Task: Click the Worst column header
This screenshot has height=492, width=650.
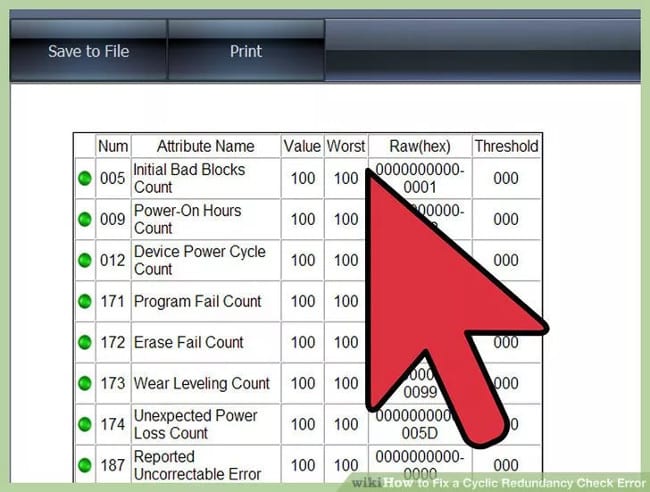Action: point(346,146)
